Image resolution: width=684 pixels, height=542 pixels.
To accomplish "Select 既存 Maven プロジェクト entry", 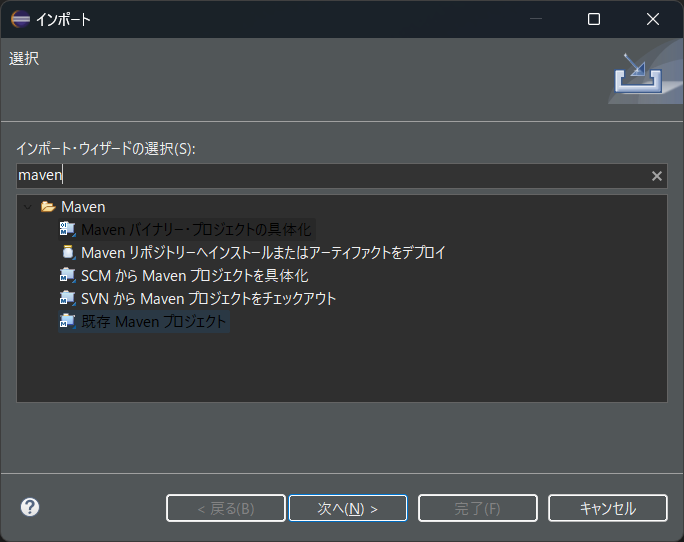I will click(154, 322).
